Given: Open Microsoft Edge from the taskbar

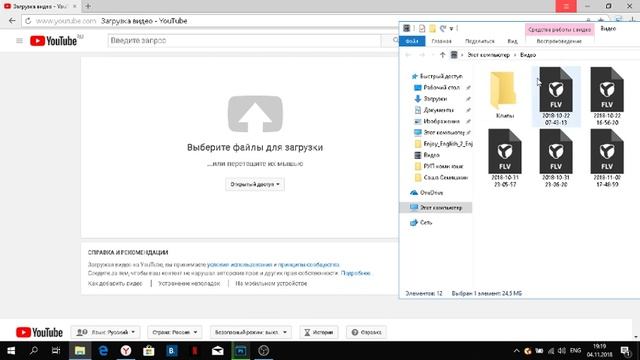Looking at the screenshot, I should pyautogui.click(x=103, y=351).
